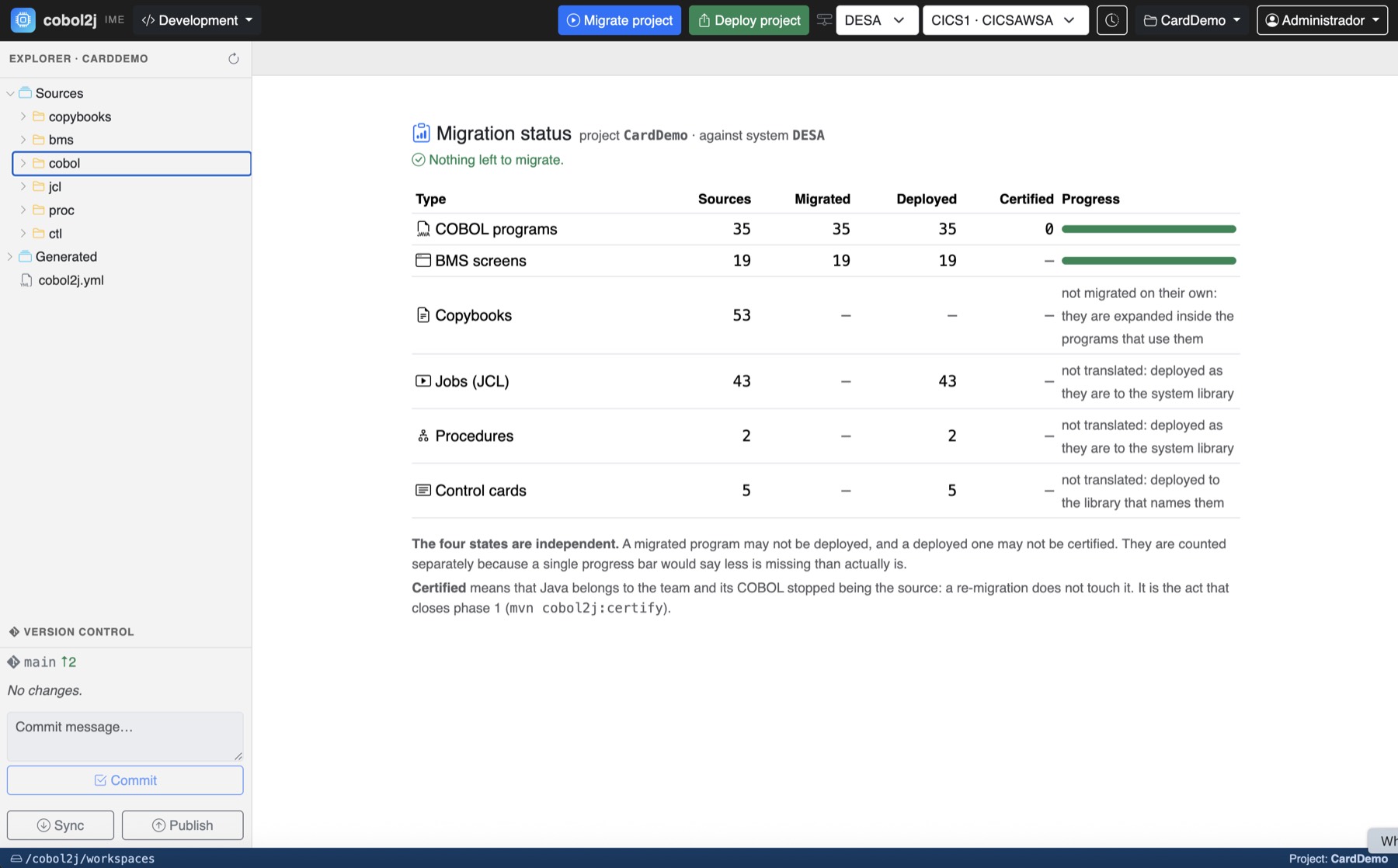Click the Version Control git icon

click(14, 632)
